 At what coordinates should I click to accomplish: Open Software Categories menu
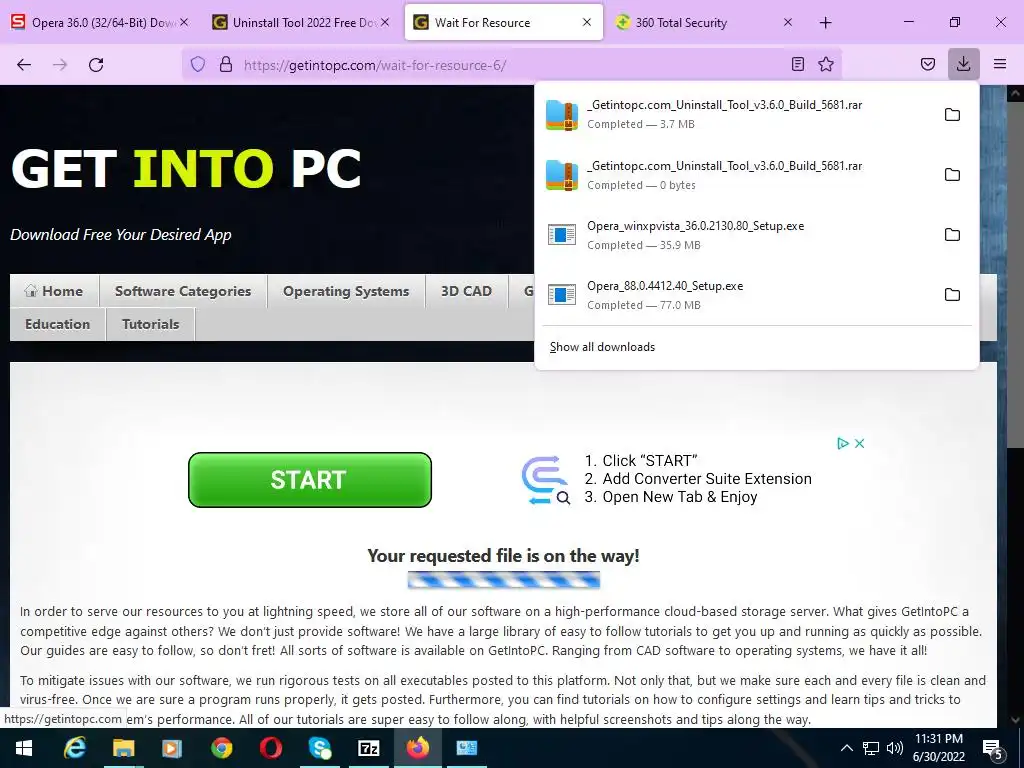(183, 291)
